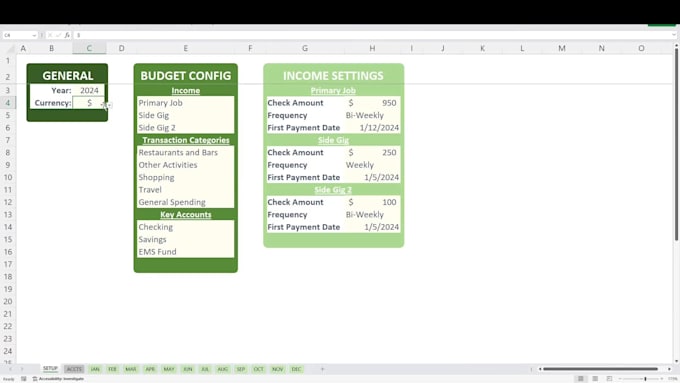The height and width of the screenshot is (383, 680).
Task: Open the MAY sheet tab
Action: point(169,369)
